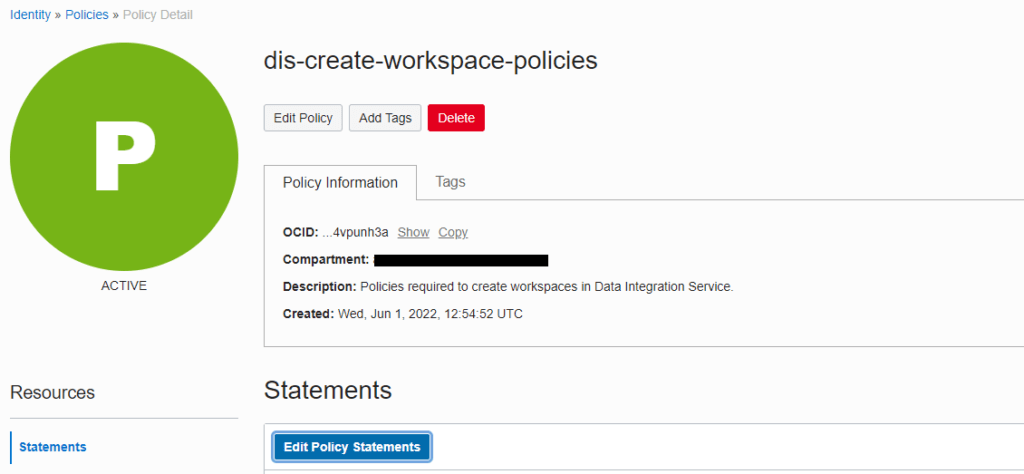Delete the policy with red Delete button
This screenshot has width=1024, height=474.
(x=456, y=118)
